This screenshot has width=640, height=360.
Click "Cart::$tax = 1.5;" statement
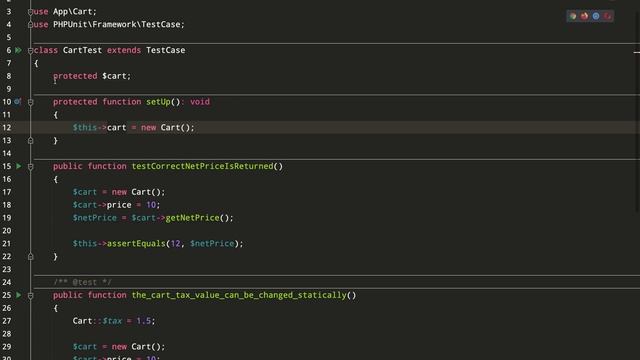click(x=114, y=321)
